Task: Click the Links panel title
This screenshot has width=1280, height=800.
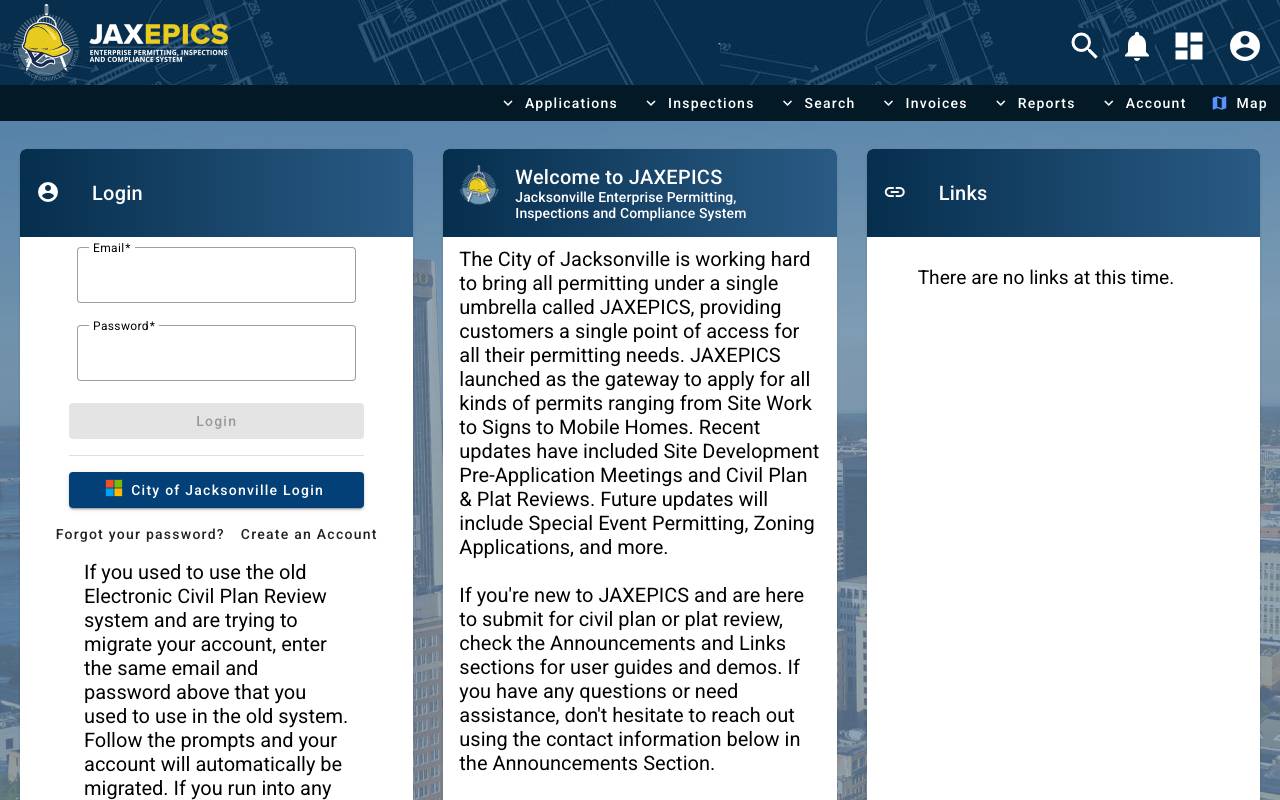Action: (963, 193)
